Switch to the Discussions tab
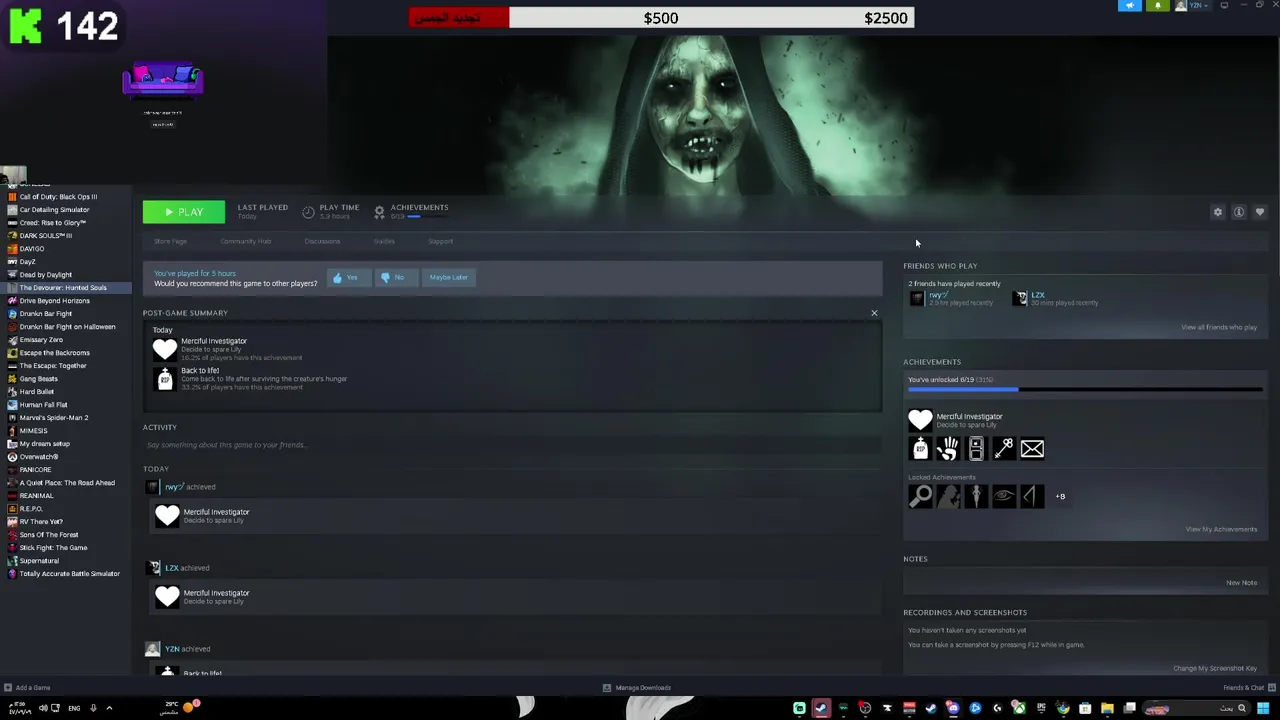1280x720 pixels. pos(322,241)
